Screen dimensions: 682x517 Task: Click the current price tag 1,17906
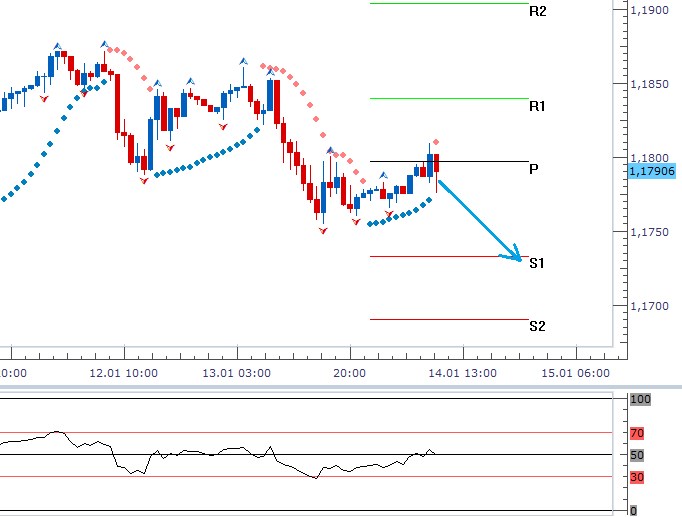coord(652,172)
